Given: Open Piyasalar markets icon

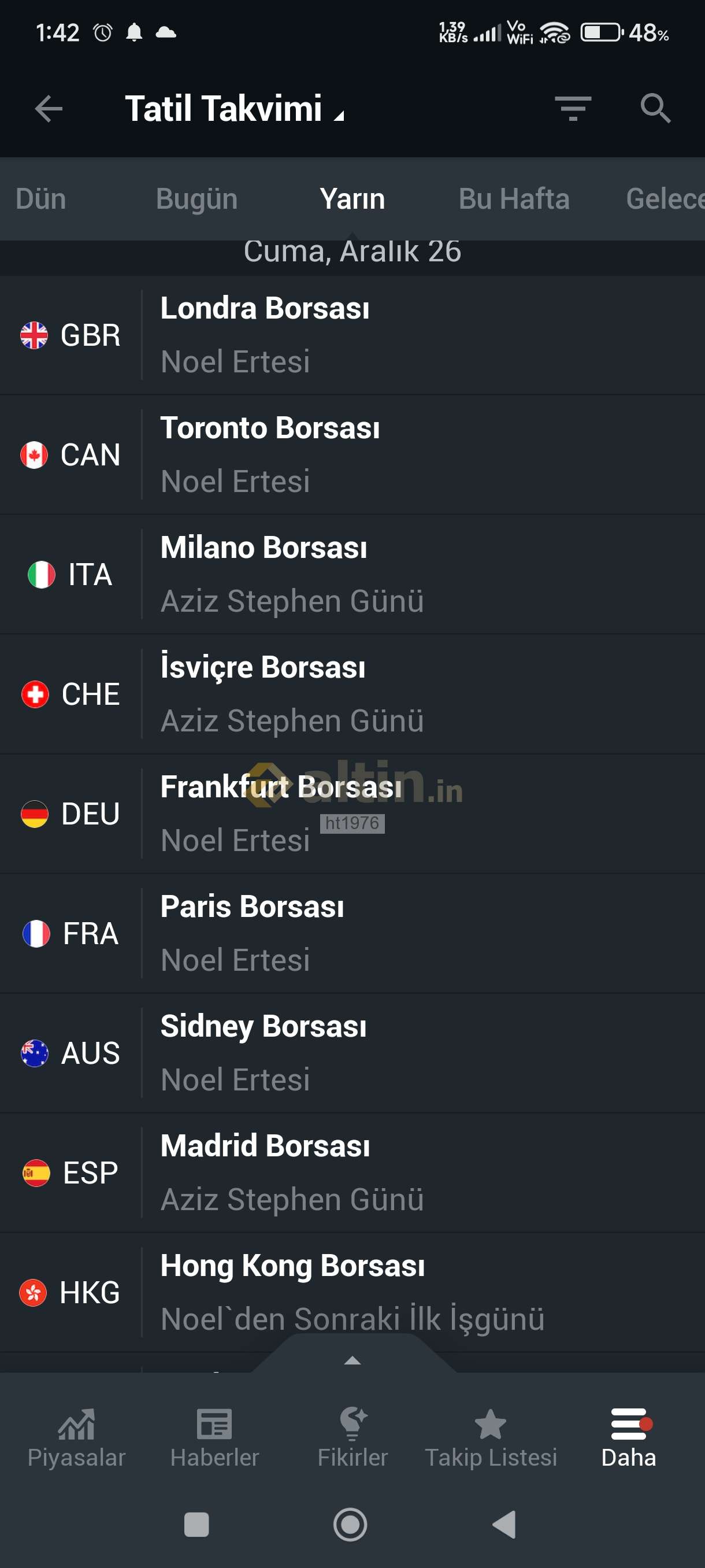Looking at the screenshot, I should pos(77,1425).
